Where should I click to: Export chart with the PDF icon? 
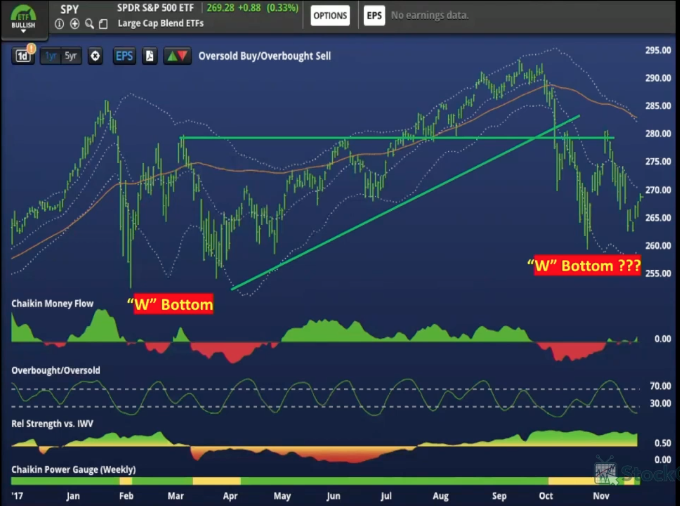click(x=150, y=56)
